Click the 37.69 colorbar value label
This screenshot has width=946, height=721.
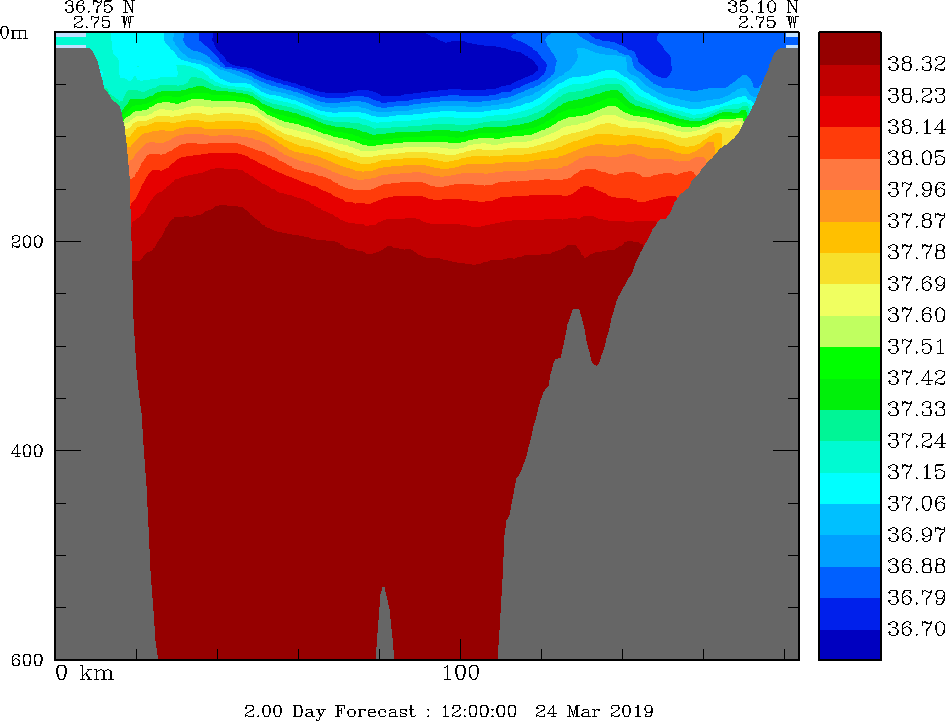916,284
